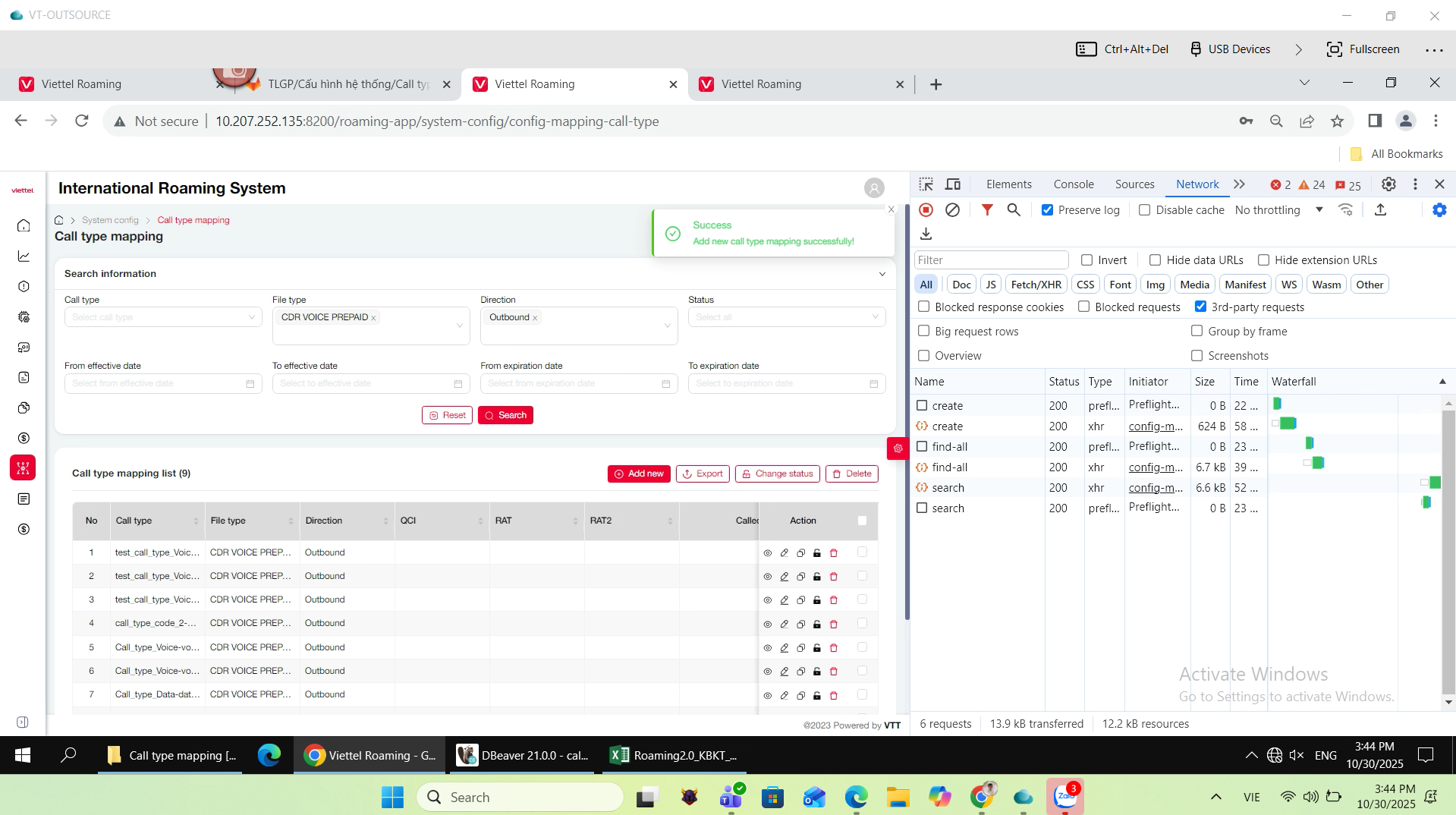The width and height of the screenshot is (1456, 815).
Task: Click the view eye icon in row 3
Action: coord(767,600)
